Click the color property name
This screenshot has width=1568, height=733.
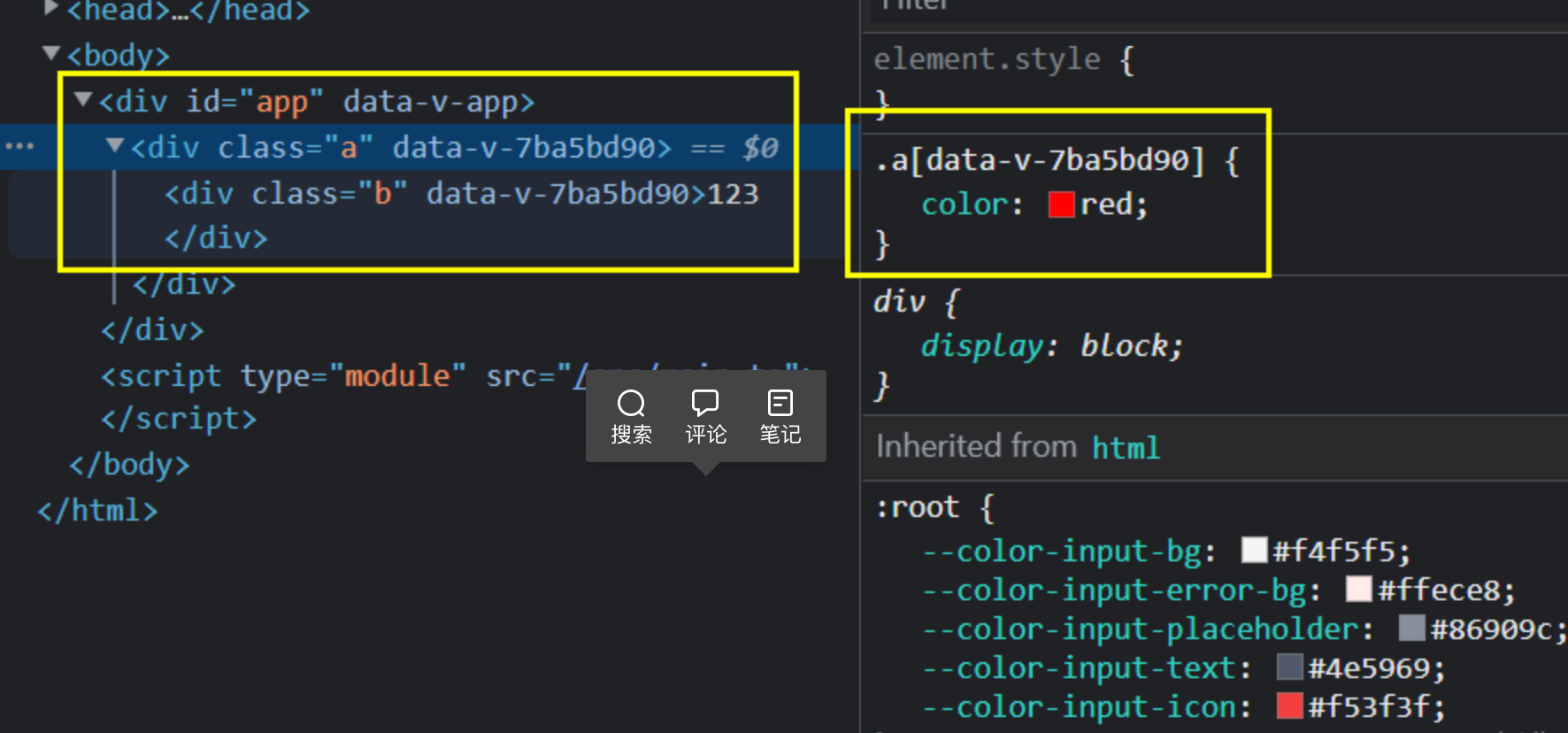coord(965,204)
